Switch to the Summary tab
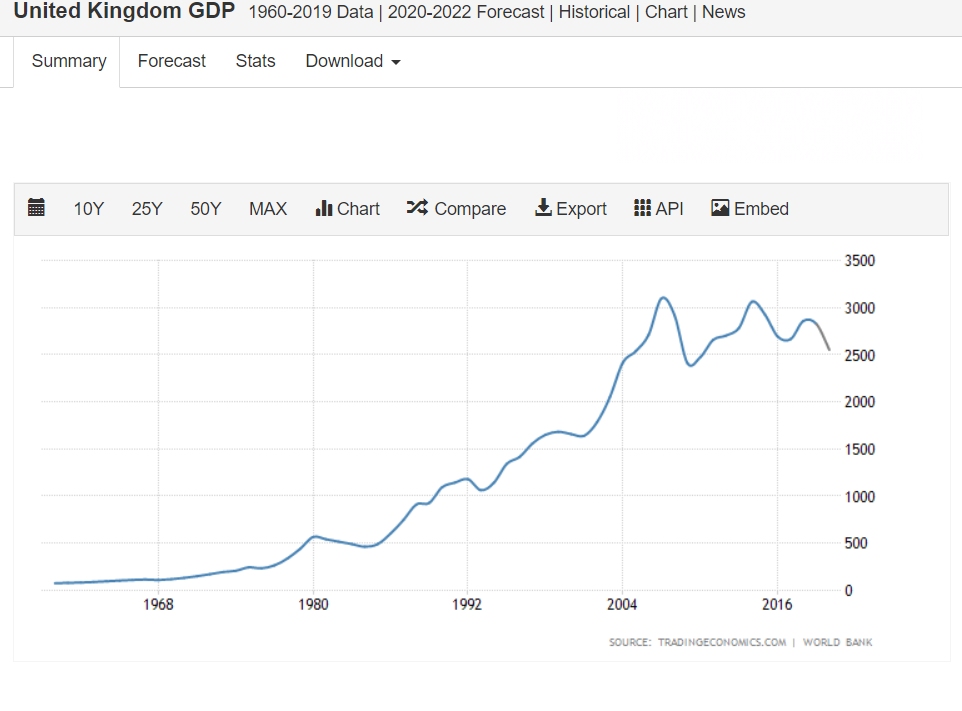Viewport: 962px width, 711px height. [69, 61]
